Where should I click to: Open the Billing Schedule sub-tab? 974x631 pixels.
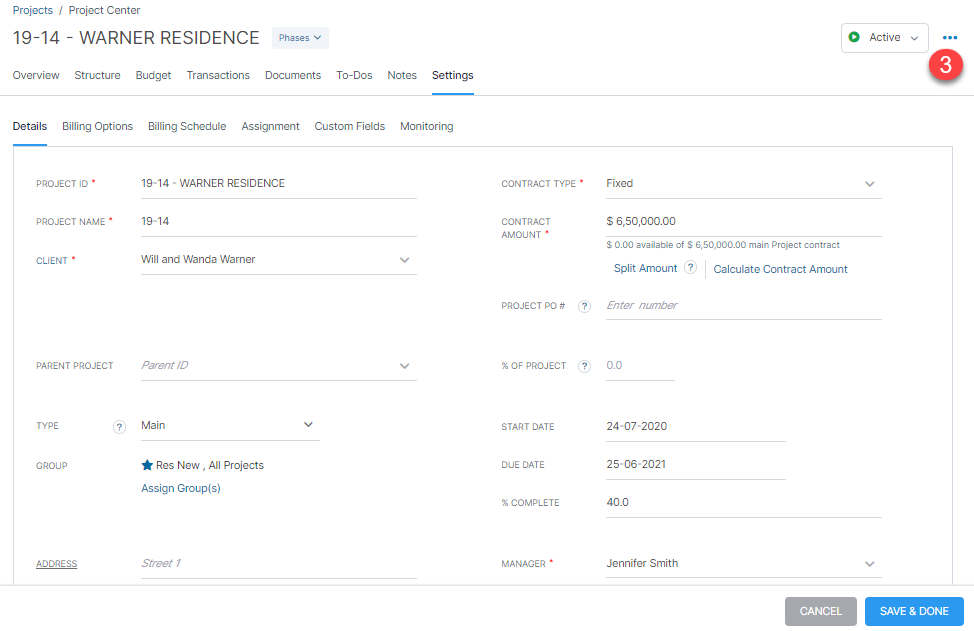(187, 126)
